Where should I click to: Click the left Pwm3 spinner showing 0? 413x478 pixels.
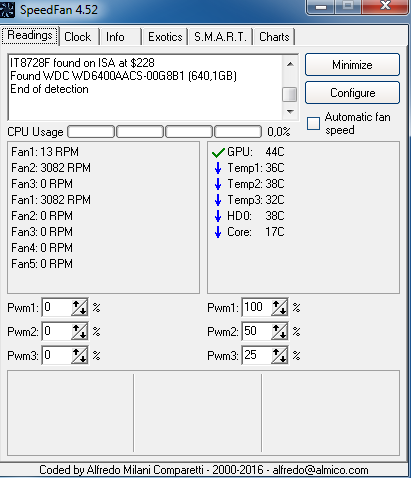pyautogui.click(x=79, y=355)
